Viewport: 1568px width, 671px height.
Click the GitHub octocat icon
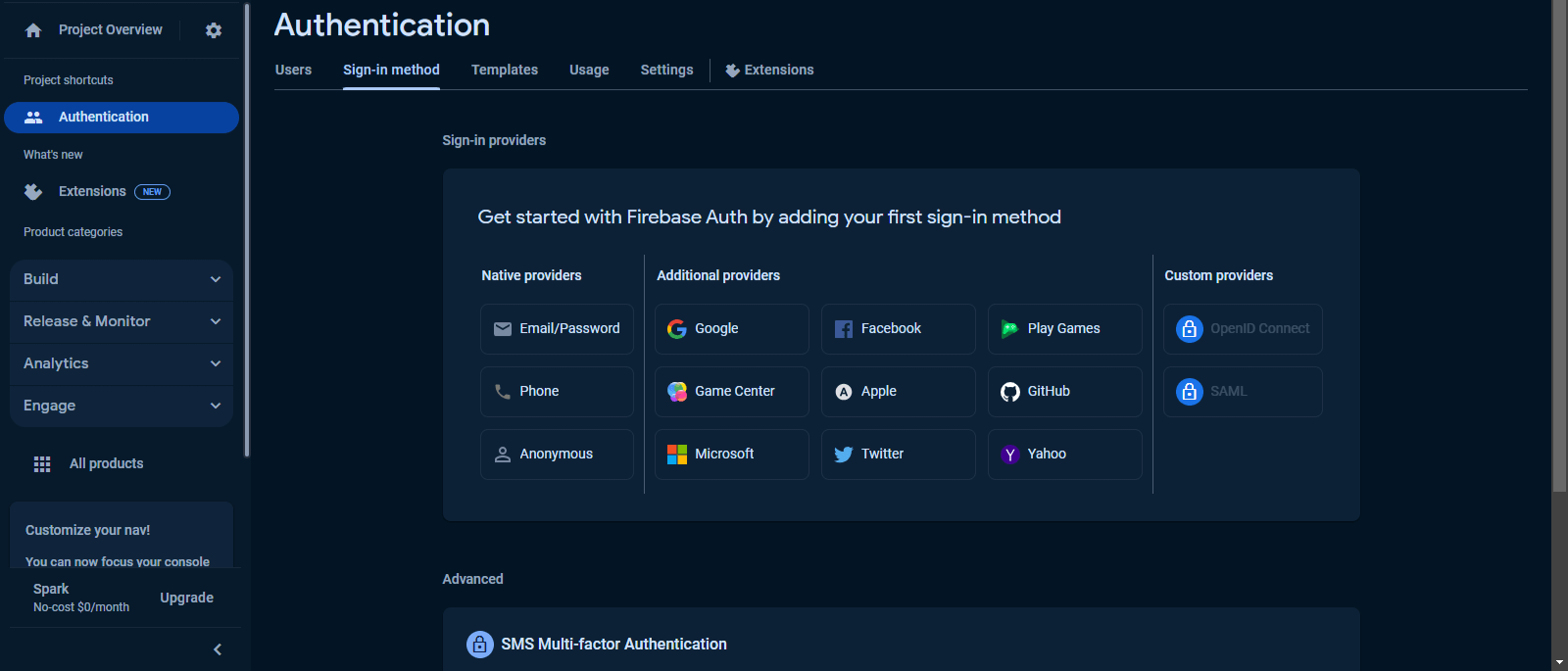[1010, 392]
